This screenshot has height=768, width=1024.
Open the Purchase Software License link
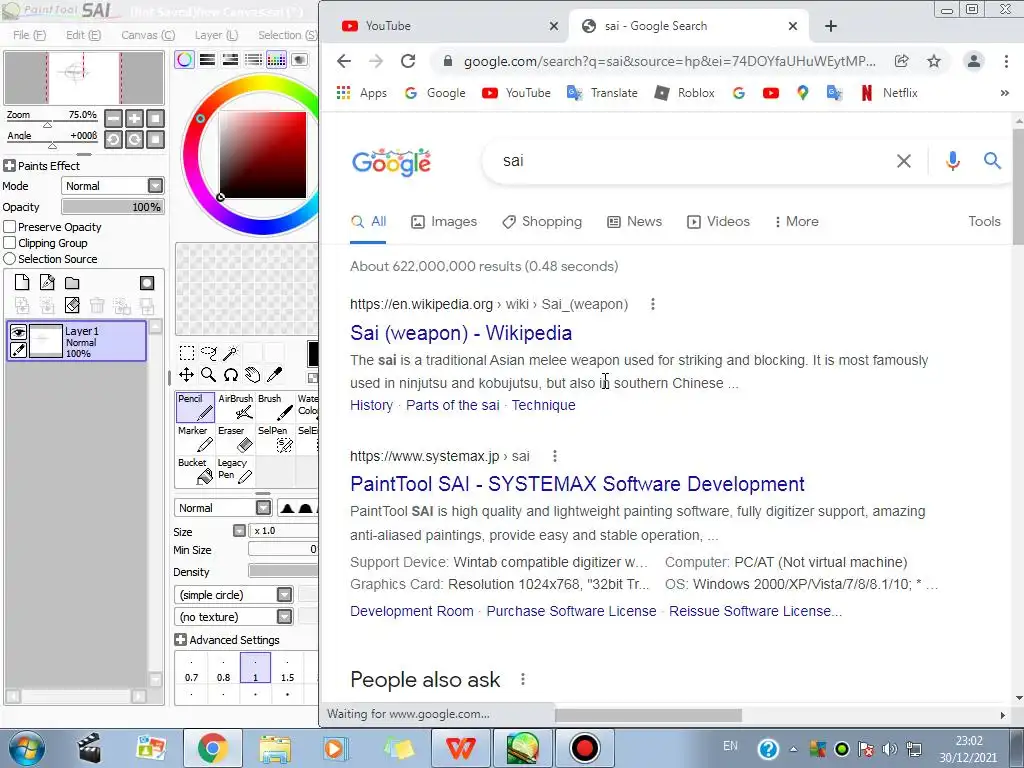pyautogui.click(x=571, y=611)
